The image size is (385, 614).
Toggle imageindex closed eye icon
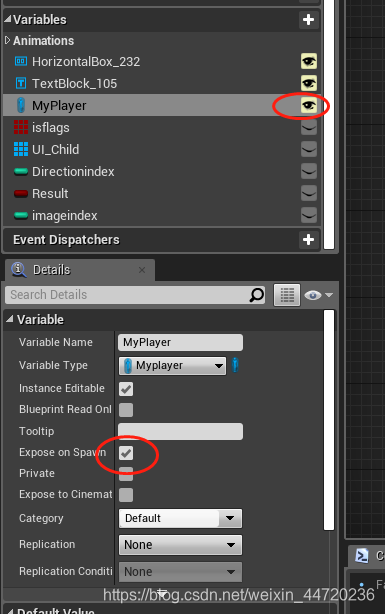click(309, 215)
